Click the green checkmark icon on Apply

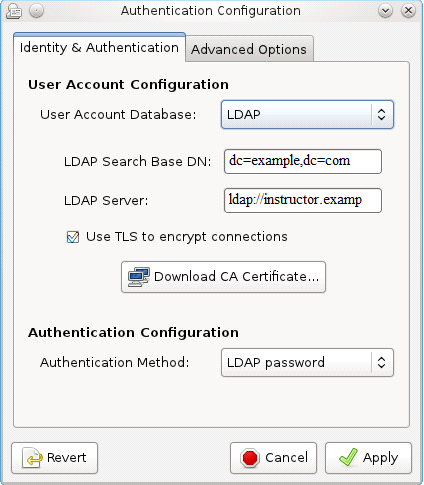[348, 457]
